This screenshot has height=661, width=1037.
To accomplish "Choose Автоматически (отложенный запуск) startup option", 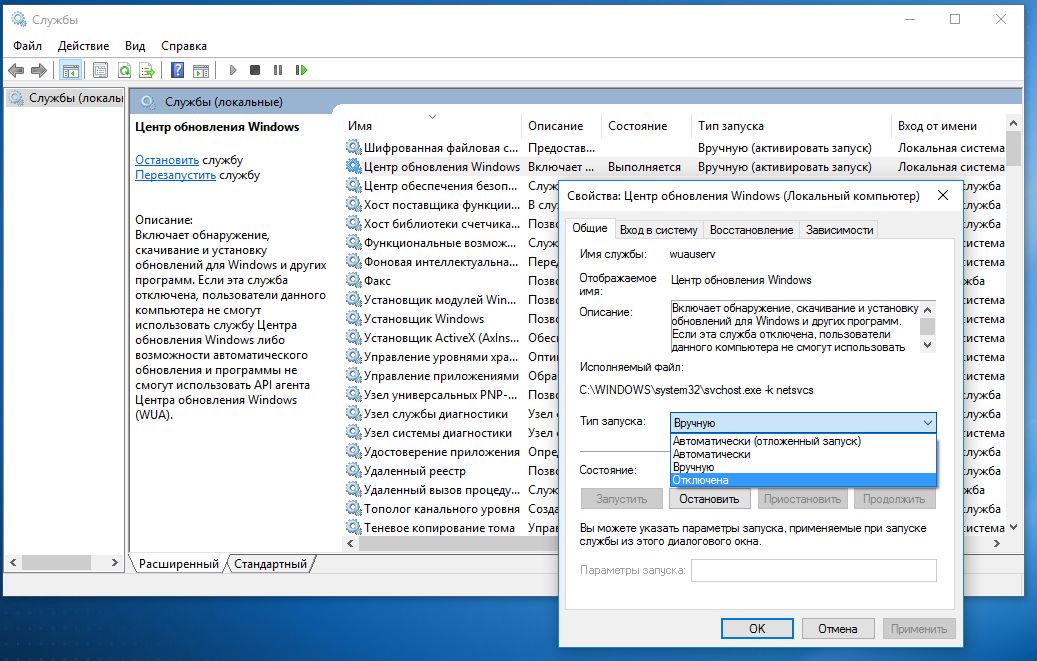I will point(804,441).
